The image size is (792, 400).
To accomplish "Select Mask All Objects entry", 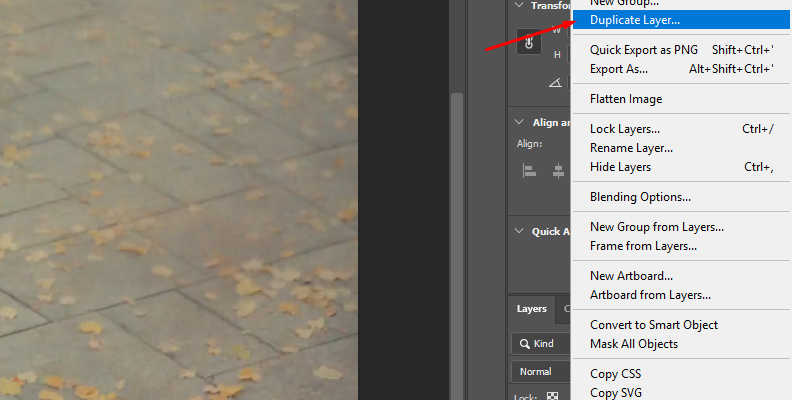I will (682, 344).
